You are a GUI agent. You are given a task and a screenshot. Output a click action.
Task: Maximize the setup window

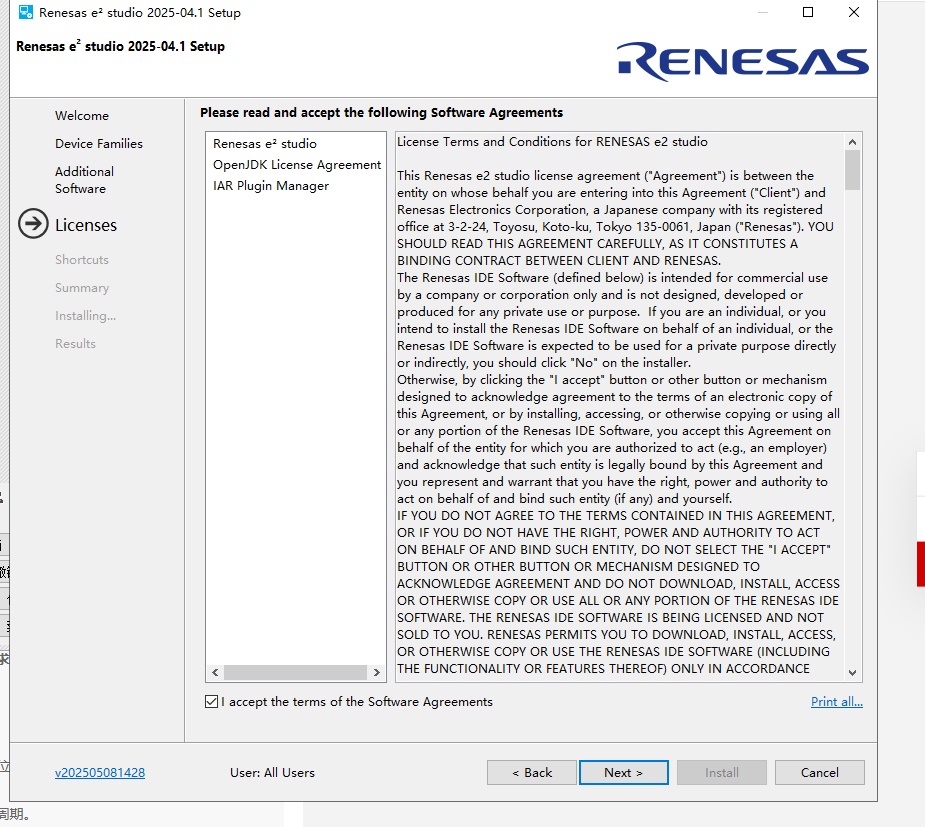click(x=808, y=12)
